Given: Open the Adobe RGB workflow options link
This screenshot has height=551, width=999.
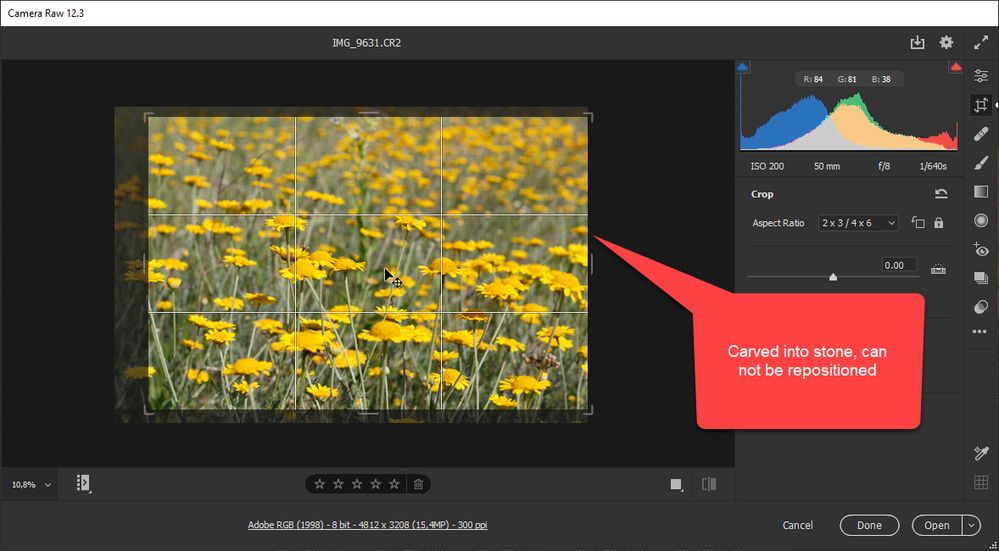Looking at the screenshot, I should coord(368,526).
